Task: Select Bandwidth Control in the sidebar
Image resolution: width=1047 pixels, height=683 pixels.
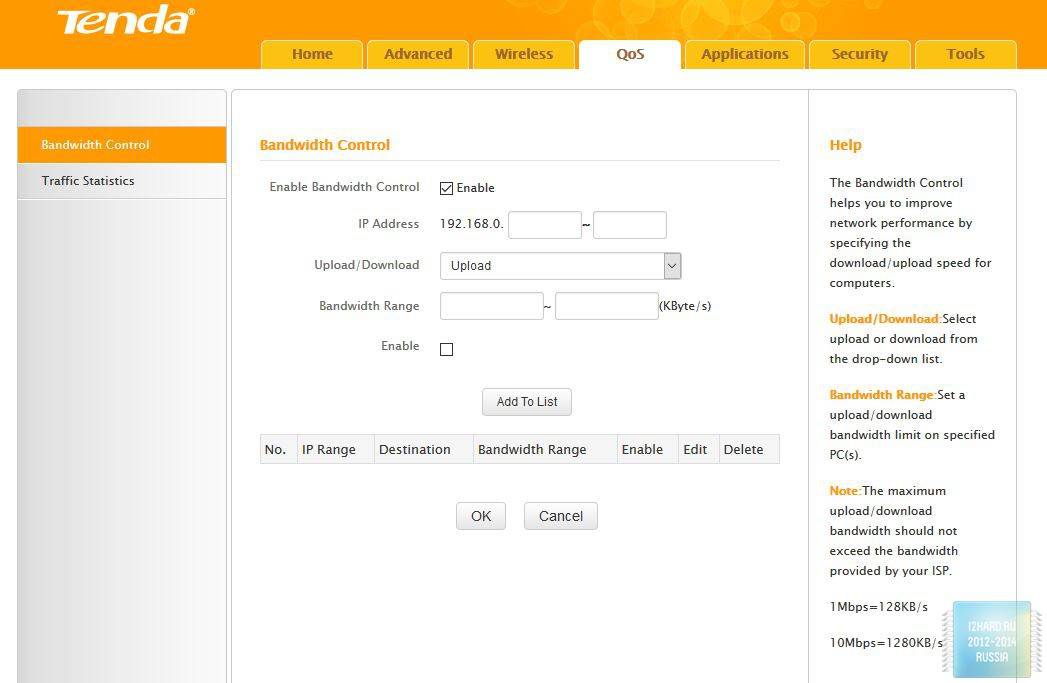Action: click(95, 145)
